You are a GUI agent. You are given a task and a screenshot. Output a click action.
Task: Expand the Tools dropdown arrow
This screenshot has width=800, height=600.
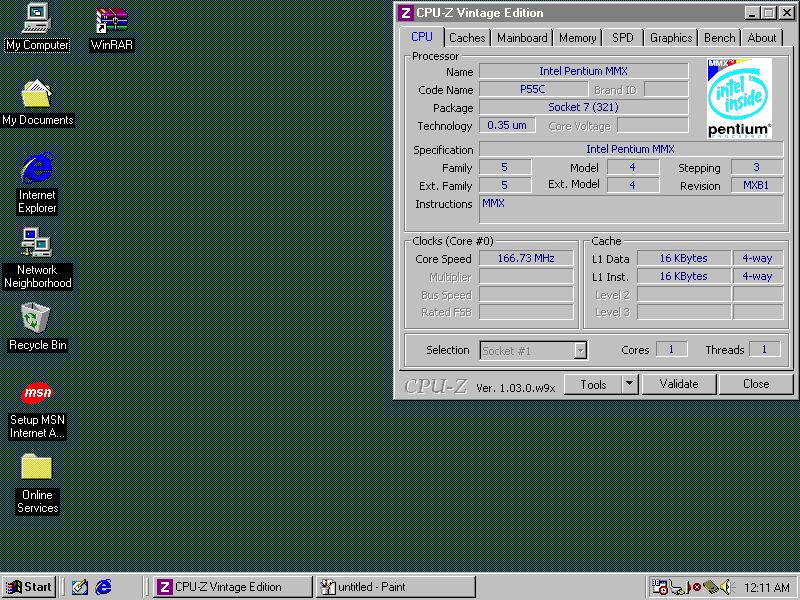pyautogui.click(x=630, y=384)
